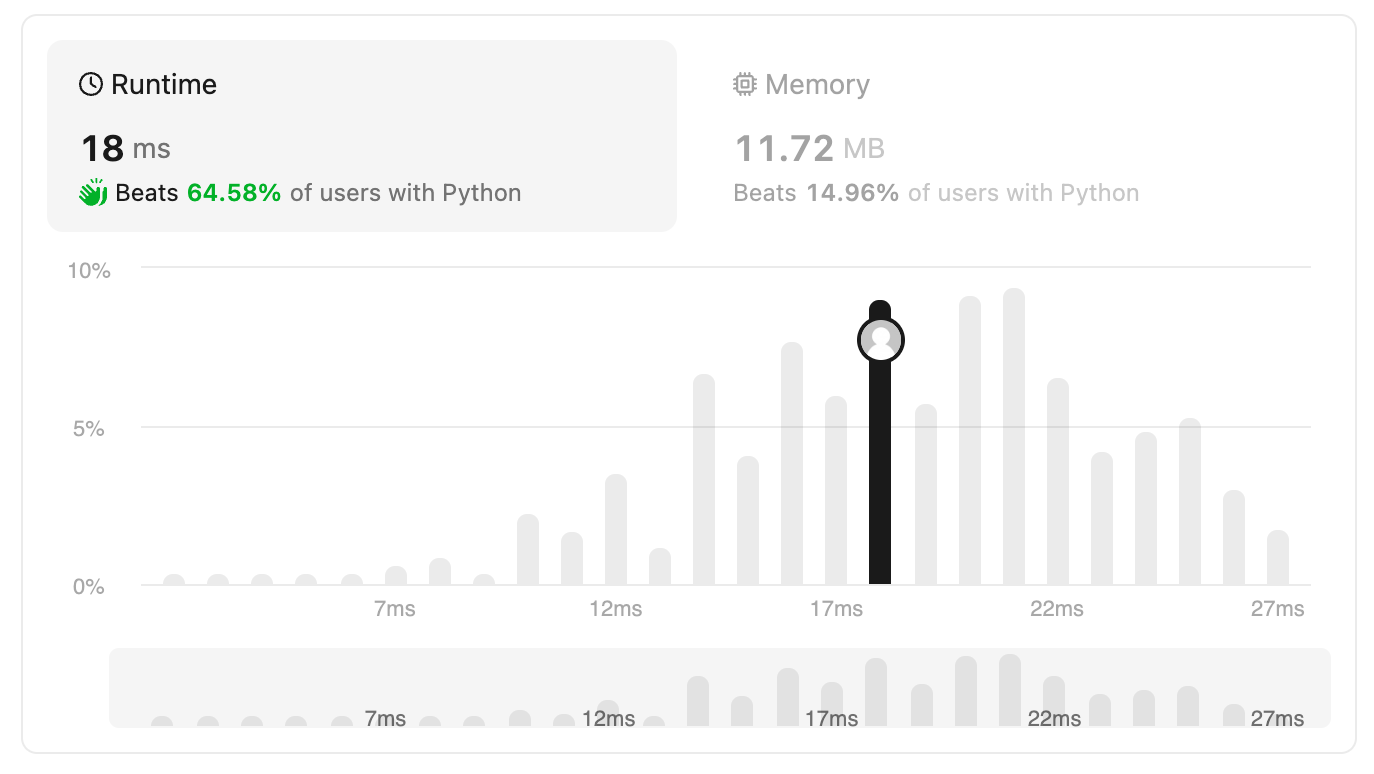Click the black highlighted 18ms bar
Image resolution: width=1374 pixels, height=774 pixels.
click(880, 442)
